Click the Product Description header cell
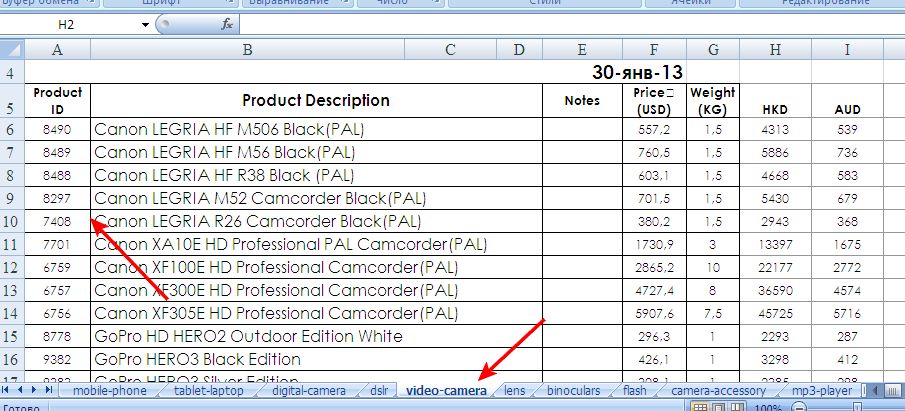The width and height of the screenshot is (905, 411). [x=316, y=100]
